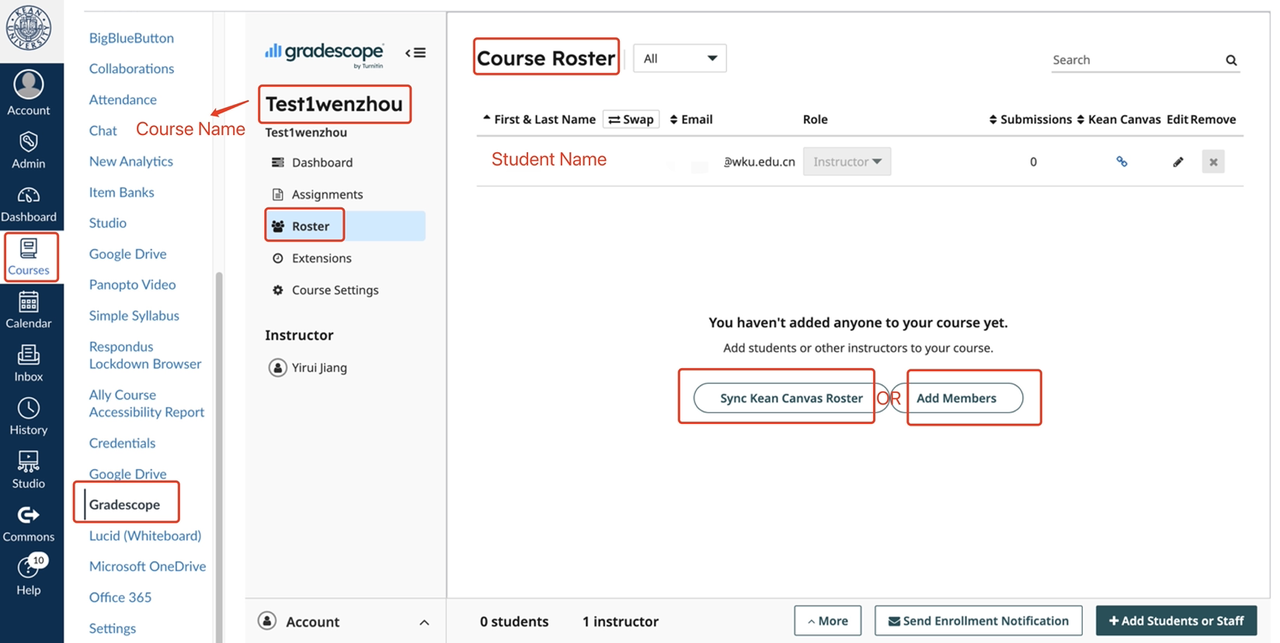Open Respondus Lockdown Browser link
This screenshot has width=1280, height=643.
click(x=145, y=355)
